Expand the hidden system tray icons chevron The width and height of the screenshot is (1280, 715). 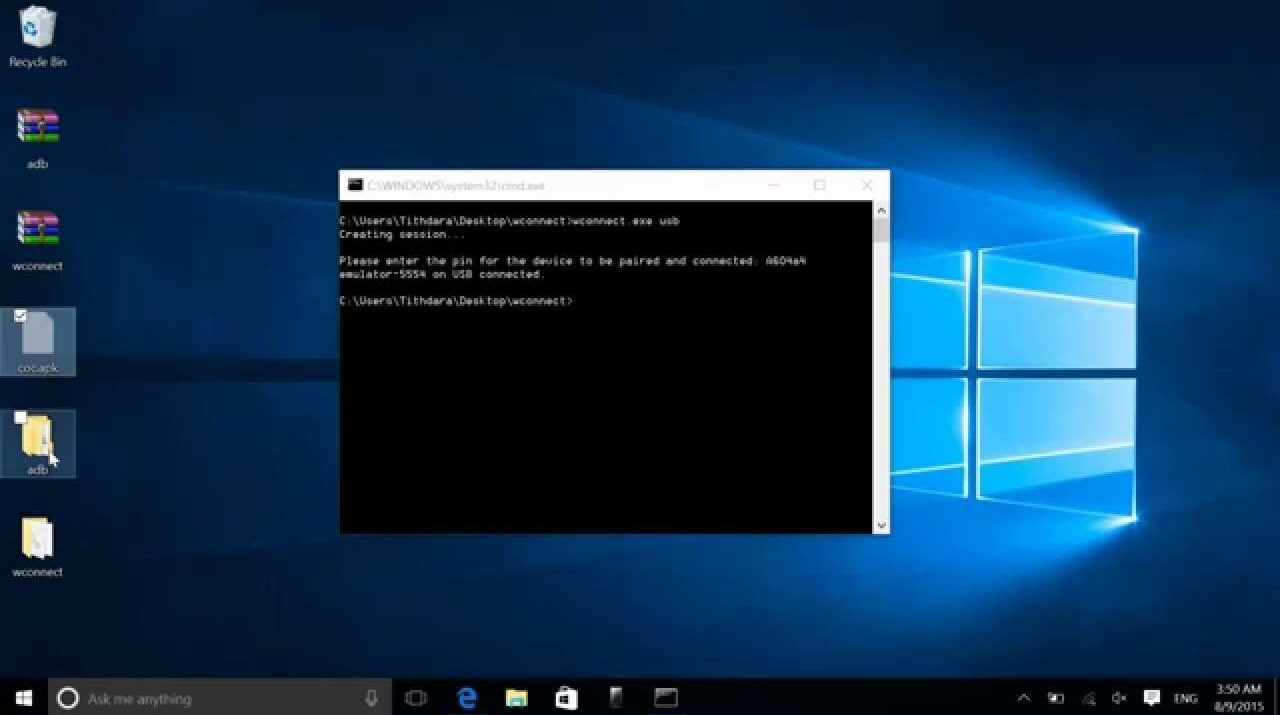click(1024, 698)
